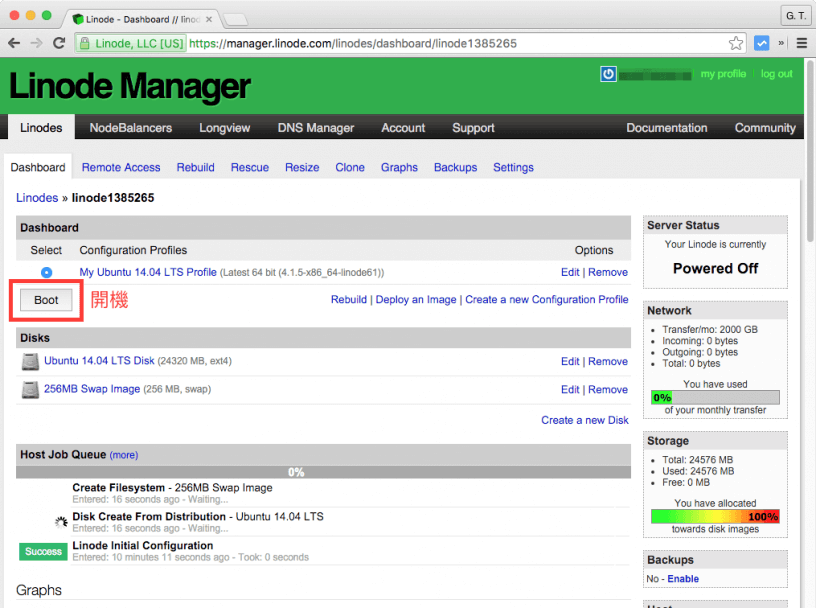The image size is (816, 608).
Task: Click the blue power icon beside the username
Action: [x=607, y=74]
